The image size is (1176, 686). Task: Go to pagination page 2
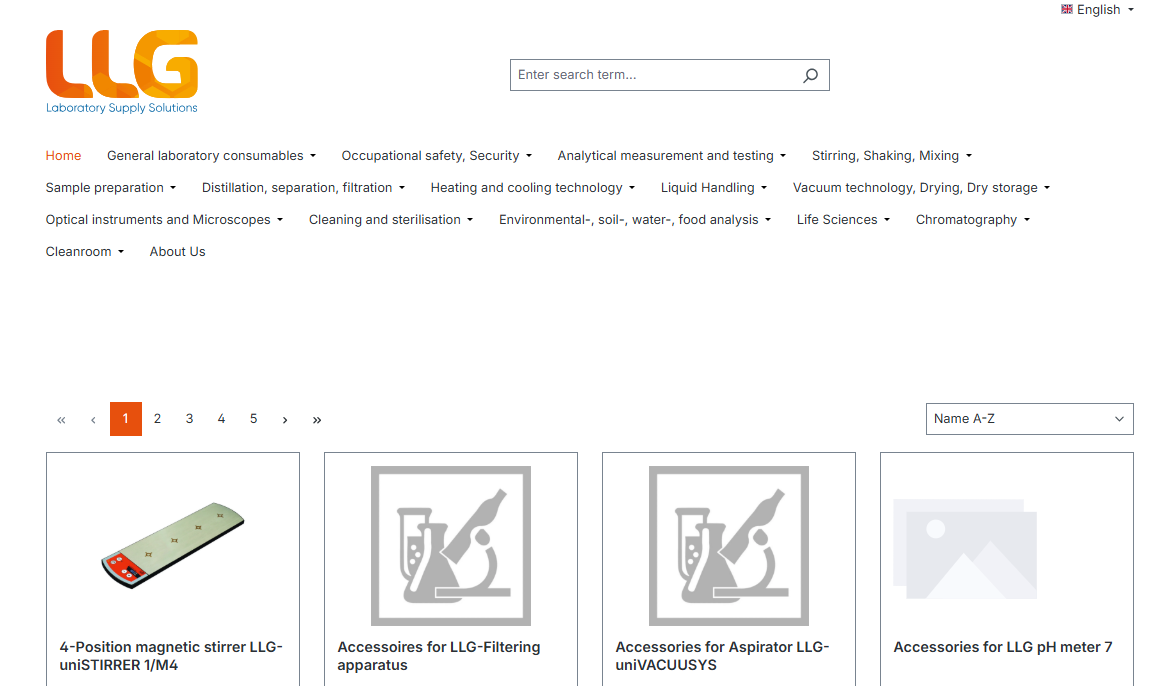click(x=158, y=419)
